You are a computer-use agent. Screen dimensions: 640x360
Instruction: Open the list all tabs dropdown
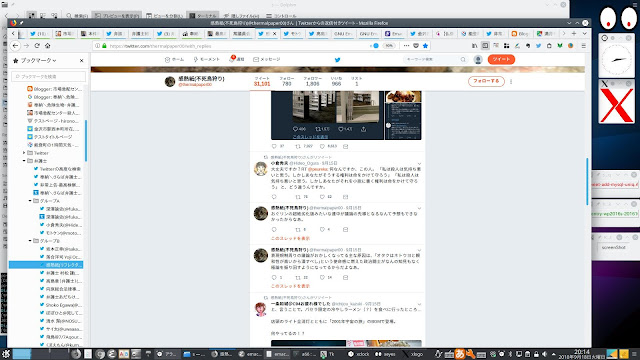point(584,33)
